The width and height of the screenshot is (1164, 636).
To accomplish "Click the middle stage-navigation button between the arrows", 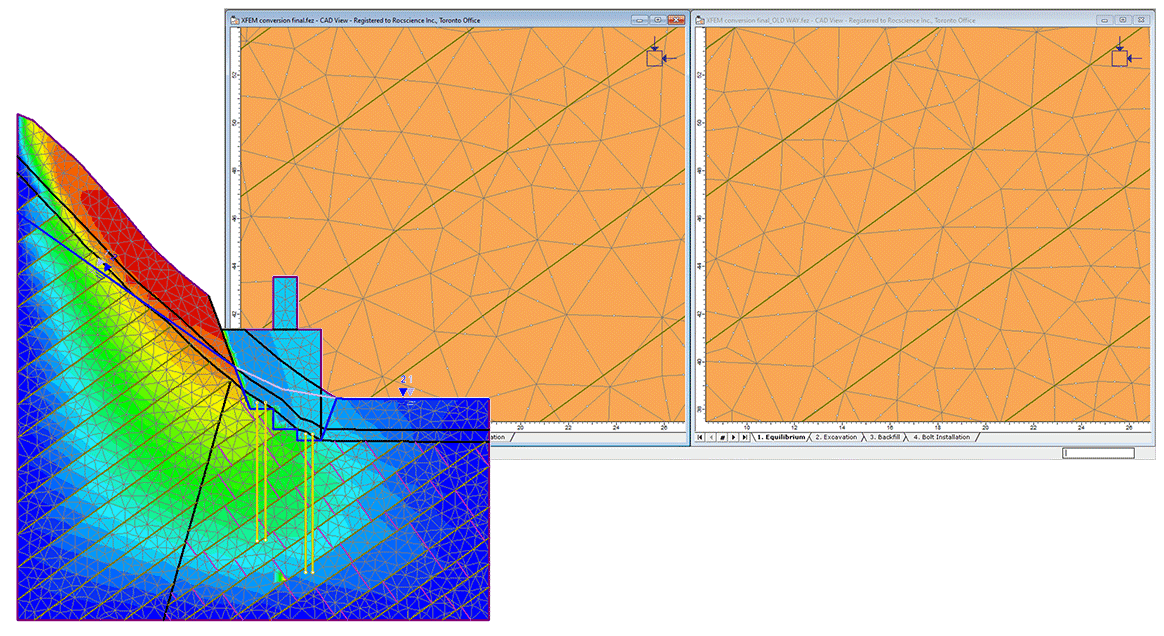I will pyautogui.click(x=722, y=437).
